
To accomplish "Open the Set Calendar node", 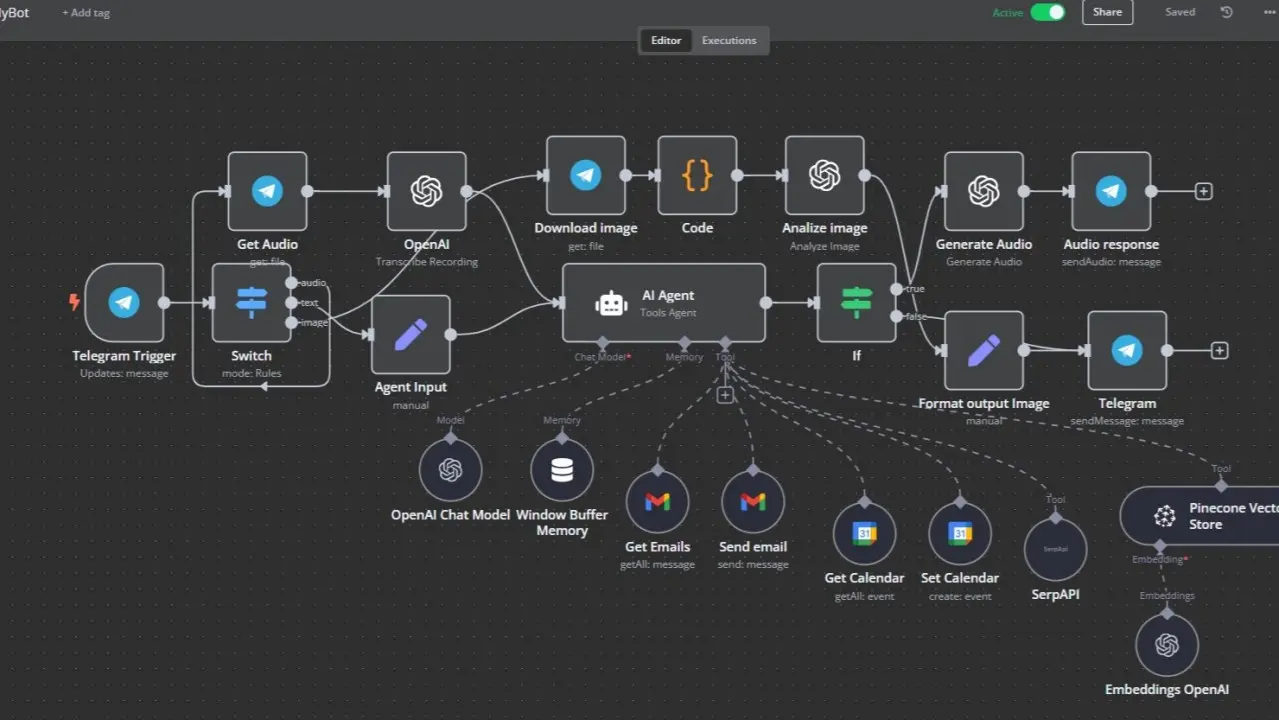I will [x=959, y=533].
